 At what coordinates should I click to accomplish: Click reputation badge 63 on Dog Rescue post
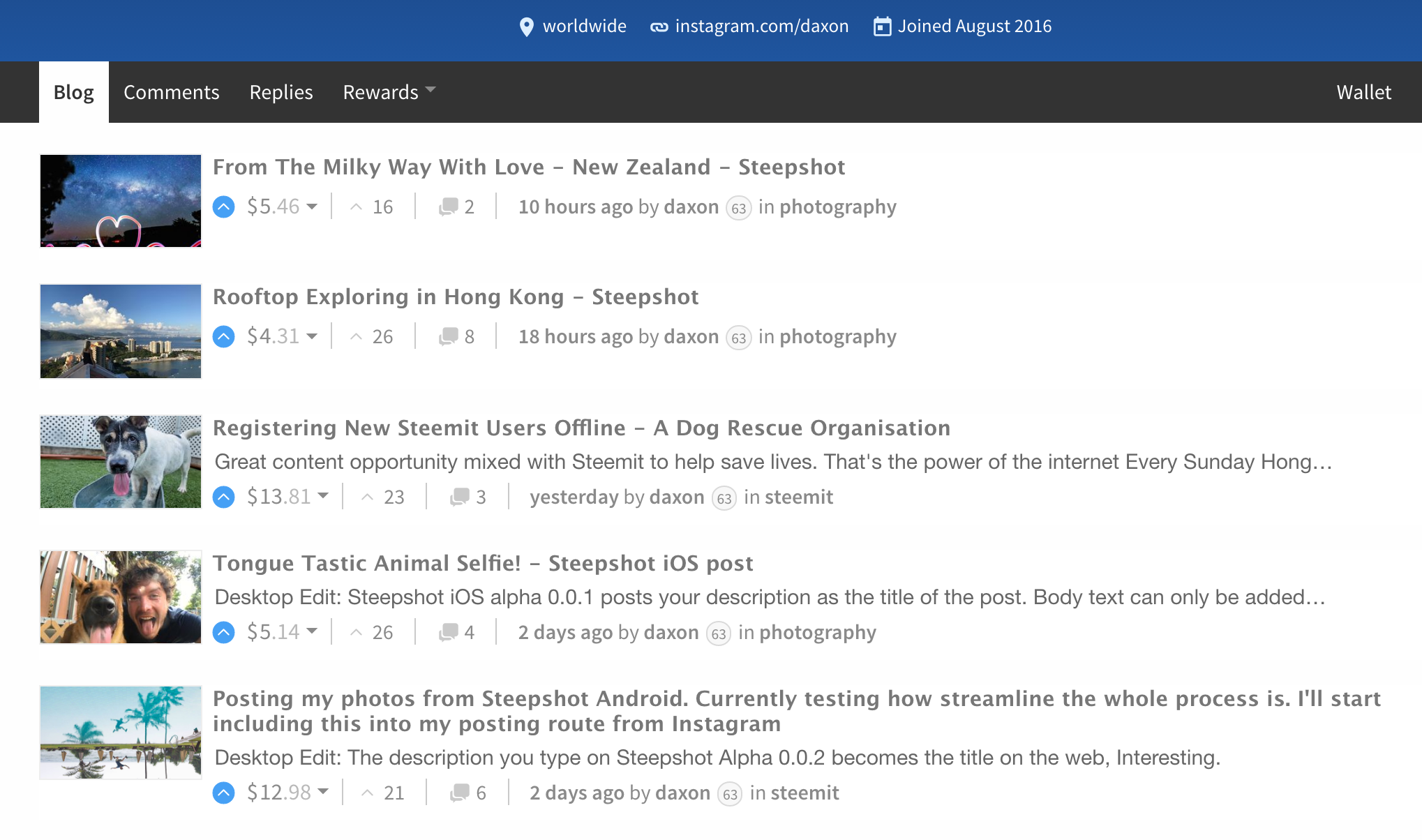coord(724,499)
